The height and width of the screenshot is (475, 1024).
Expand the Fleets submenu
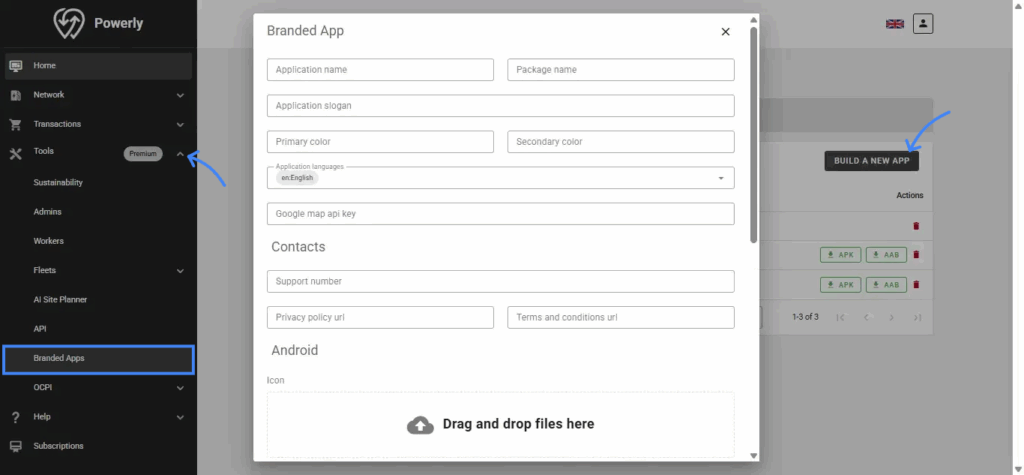[x=180, y=271]
